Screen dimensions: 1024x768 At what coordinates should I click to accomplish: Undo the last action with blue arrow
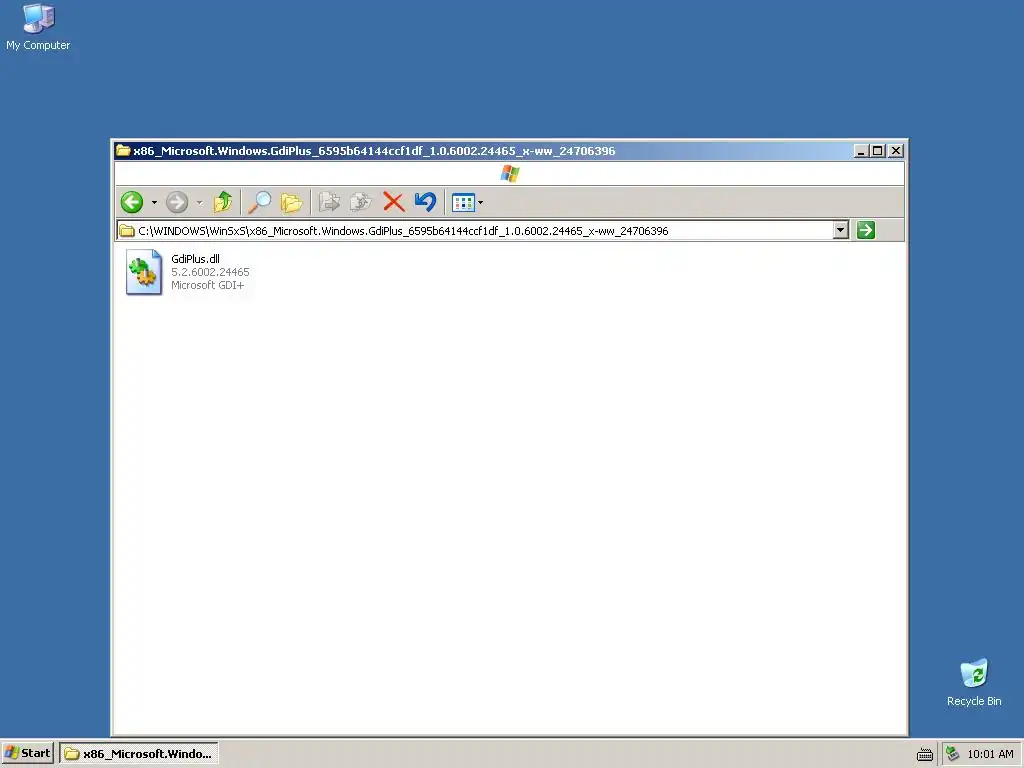425,202
